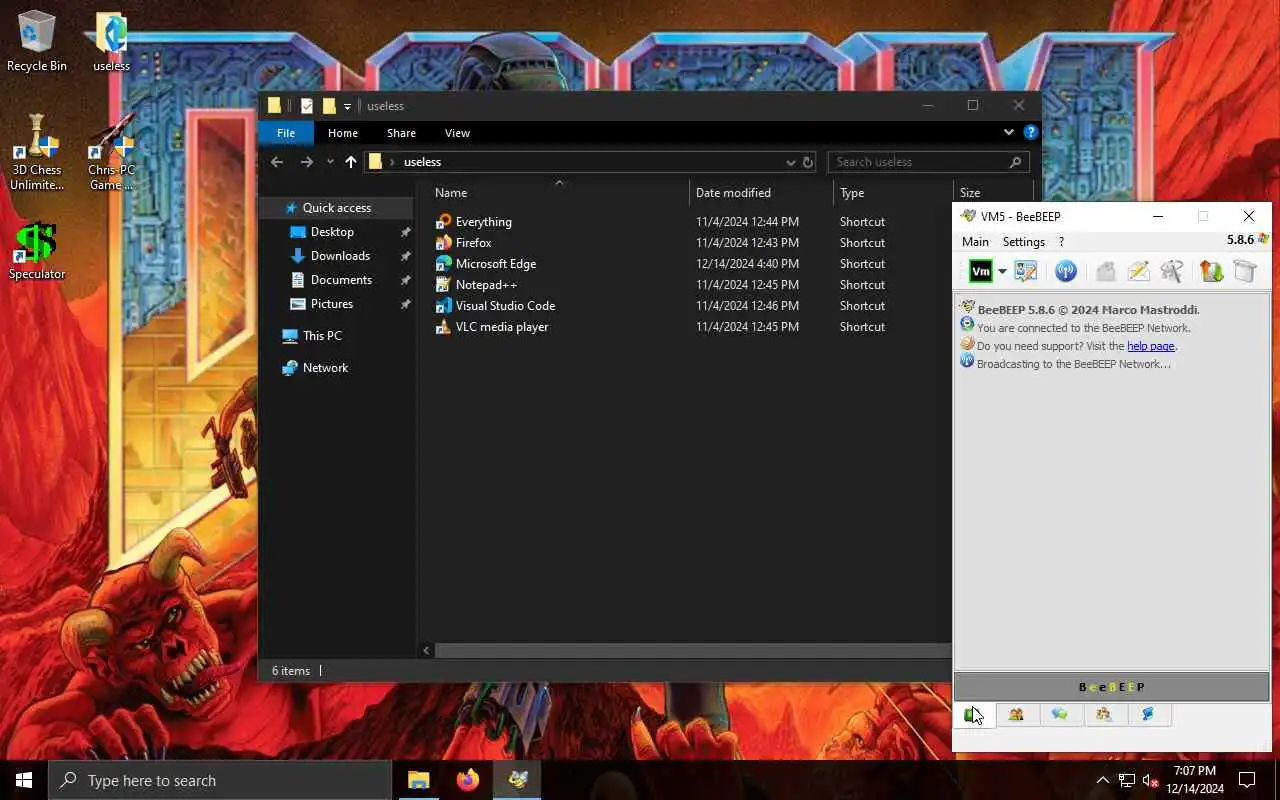The height and width of the screenshot is (800, 1280).
Task: Select the 3D Chess Unlimited desktop icon
Action: tap(37, 153)
